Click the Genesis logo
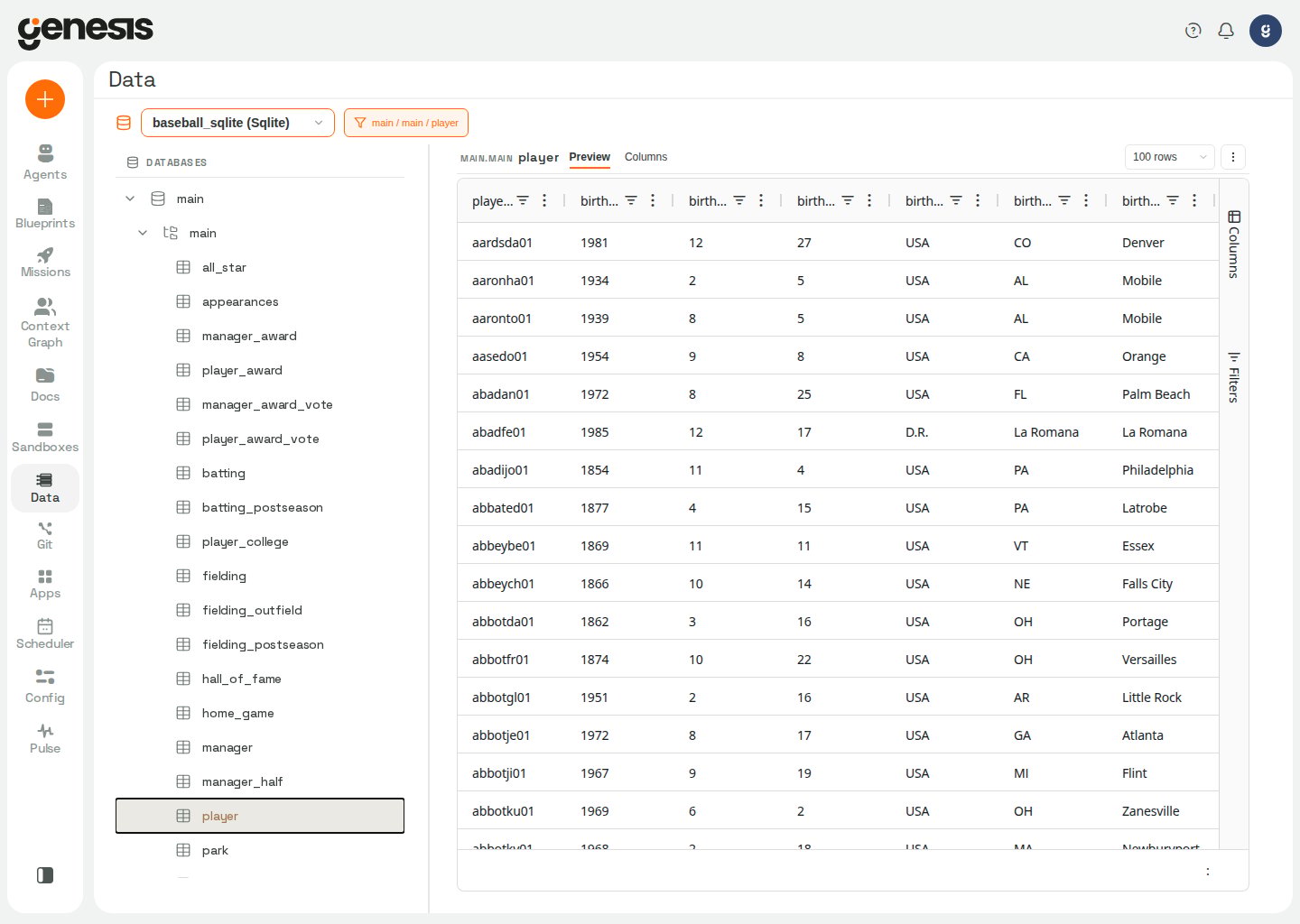This screenshot has height=924, width=1300. (x=86, y=32)
